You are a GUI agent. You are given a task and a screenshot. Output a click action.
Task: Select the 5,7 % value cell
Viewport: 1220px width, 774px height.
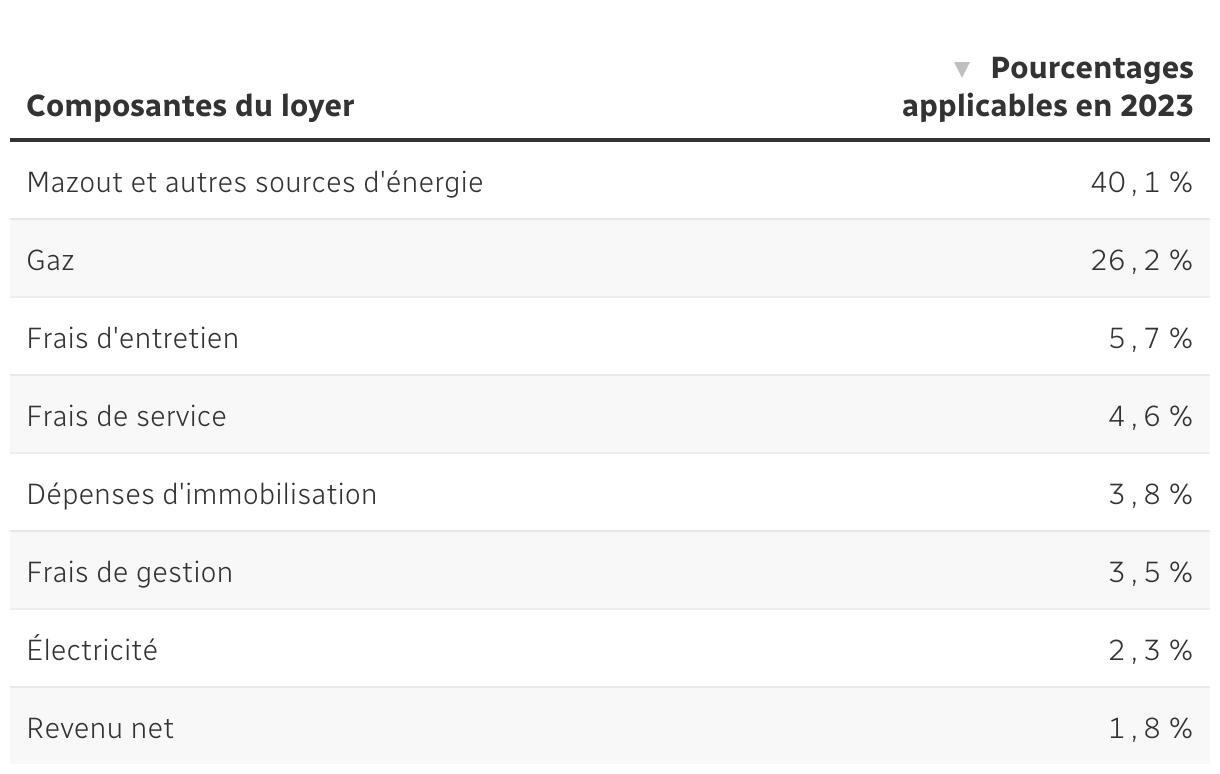coord(1151,338)
